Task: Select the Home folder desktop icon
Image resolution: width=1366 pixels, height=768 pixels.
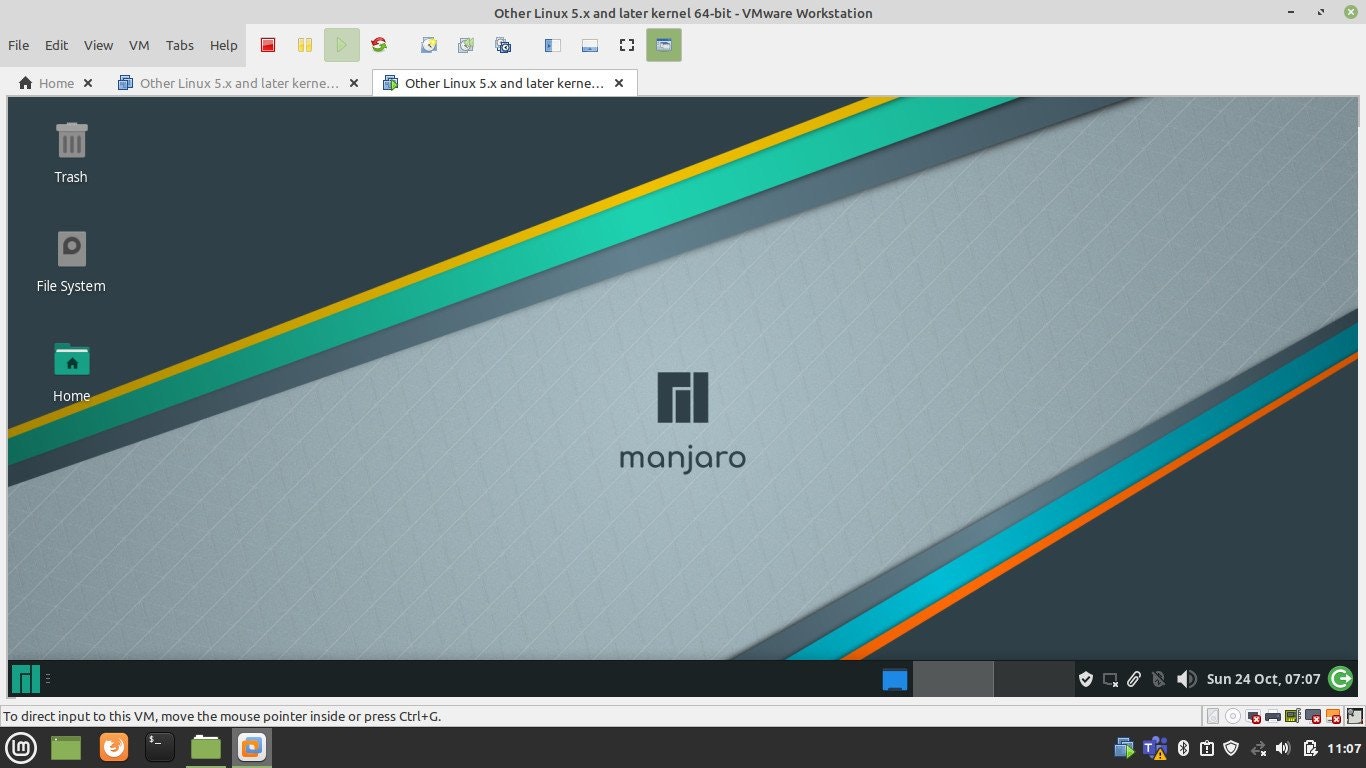Action: coord(71,371)
